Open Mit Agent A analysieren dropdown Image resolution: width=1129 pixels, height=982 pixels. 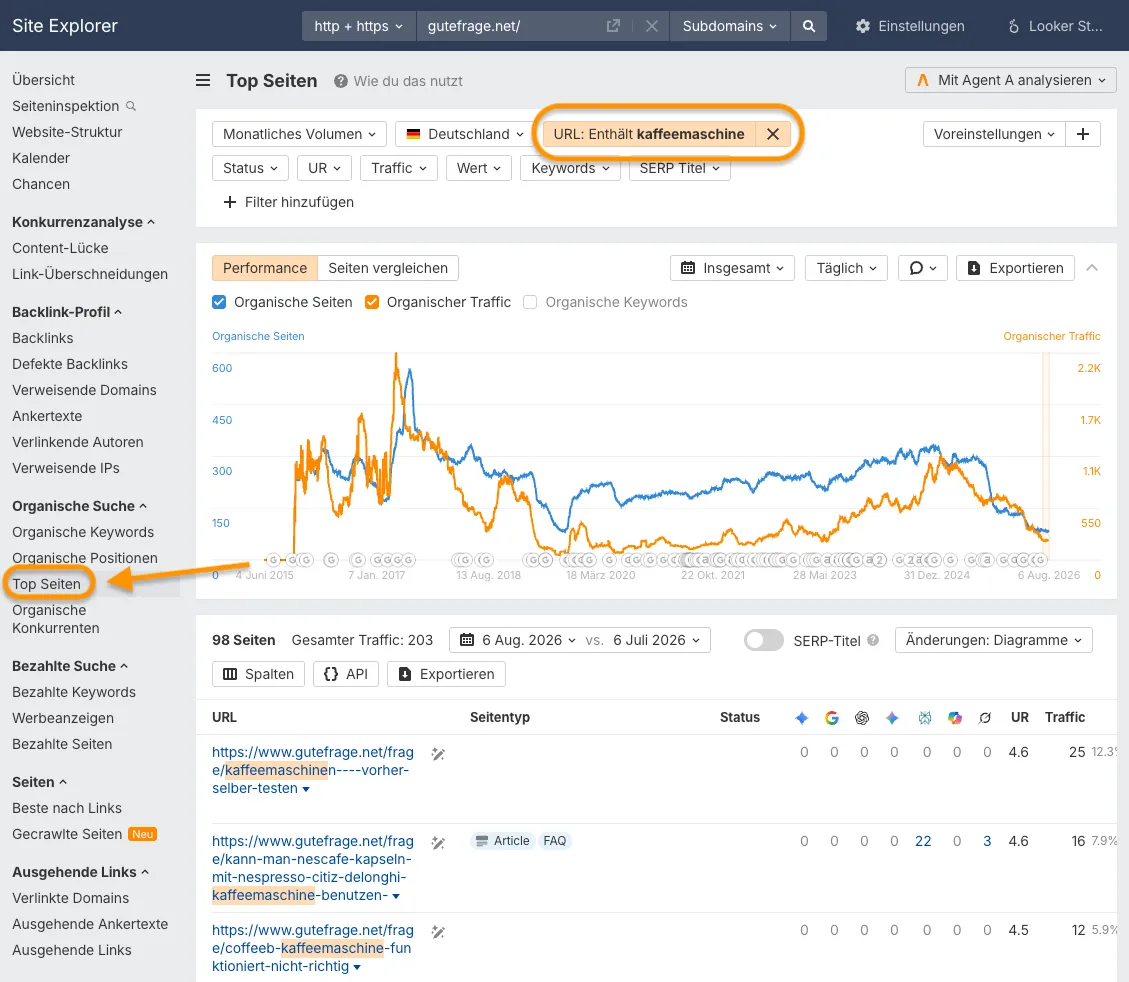[x=1010, y=80]
